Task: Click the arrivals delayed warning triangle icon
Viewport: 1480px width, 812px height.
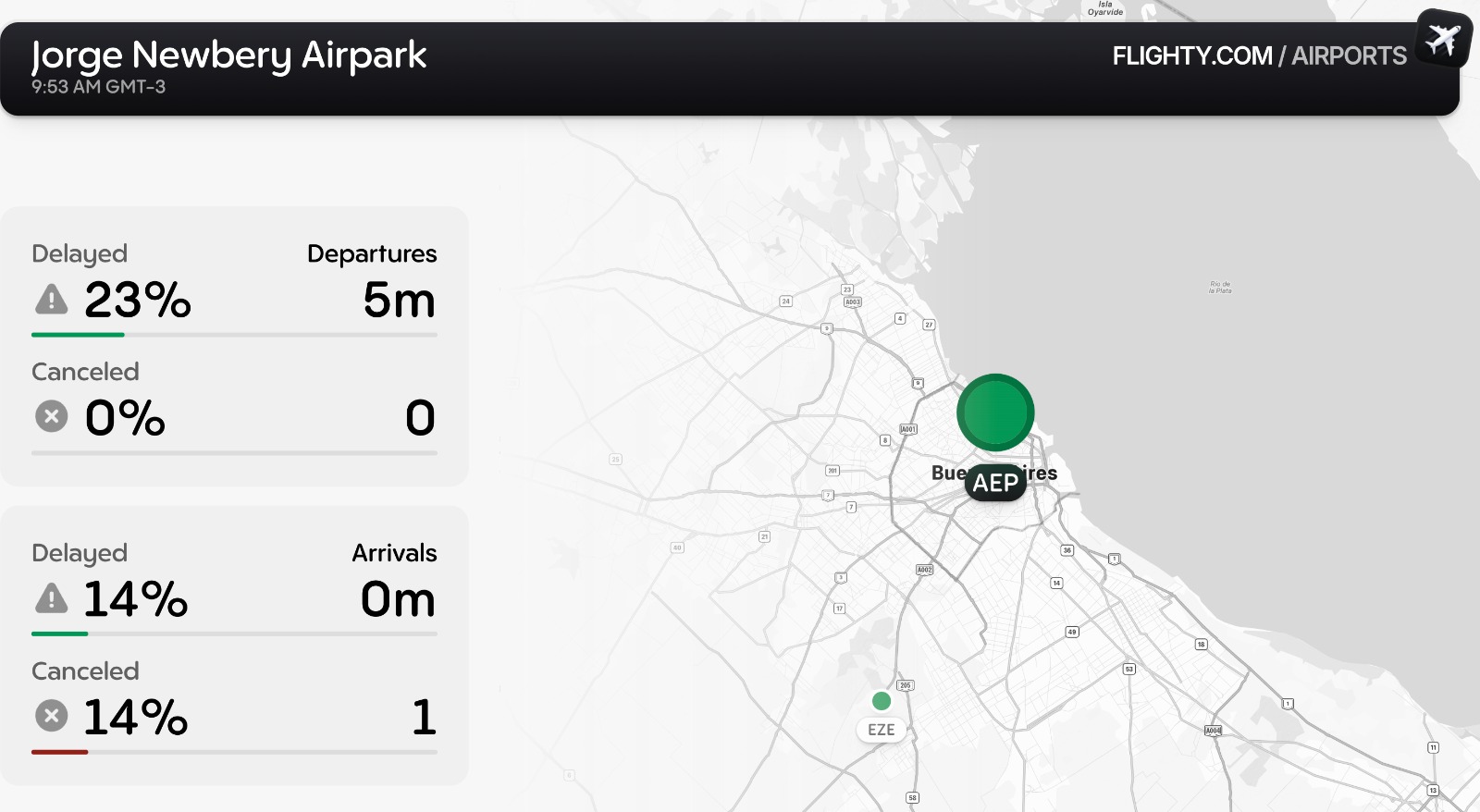Action: pyautogui.click(x=52, y=599)
